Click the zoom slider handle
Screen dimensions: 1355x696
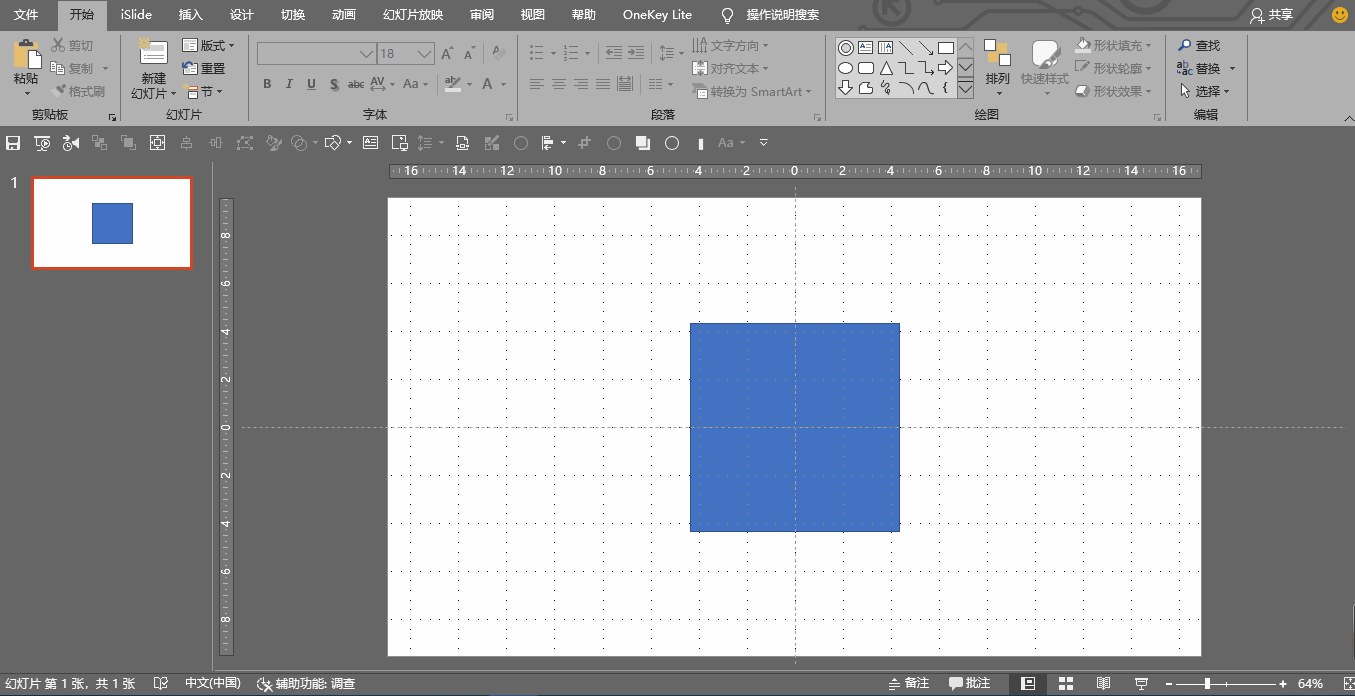1208,684
